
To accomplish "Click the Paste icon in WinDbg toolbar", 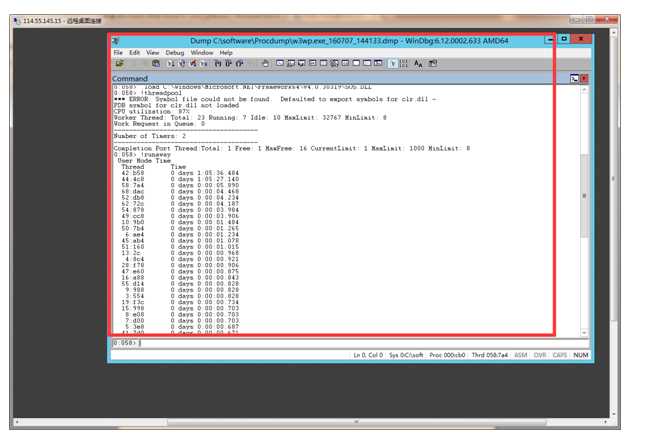I will (x=156, y=63).
